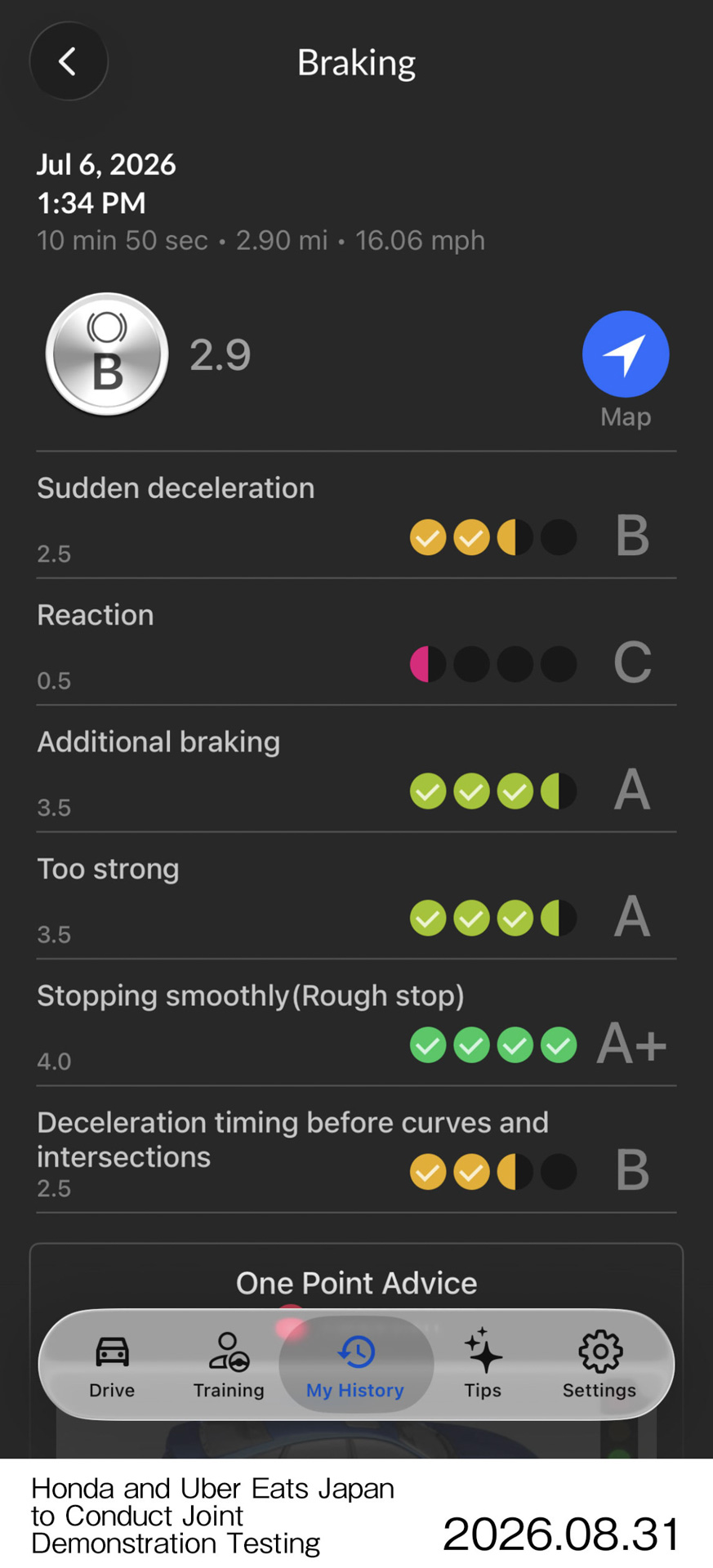Screen dimensions: 713x1568
Task: Open the Map navigation icon
Action: tap(626, 354)
